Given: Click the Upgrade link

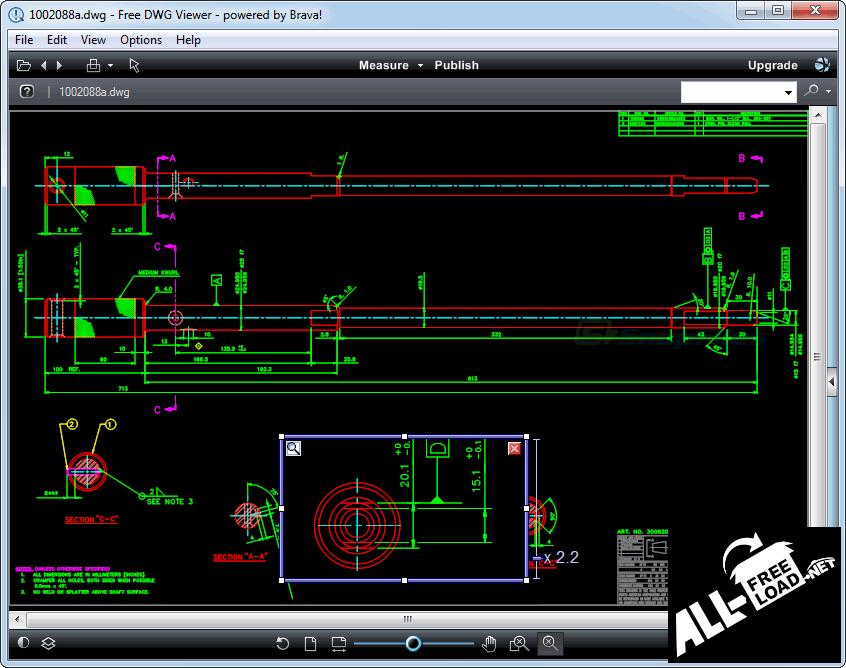Looking at the screenshot, I should point(772,65).
